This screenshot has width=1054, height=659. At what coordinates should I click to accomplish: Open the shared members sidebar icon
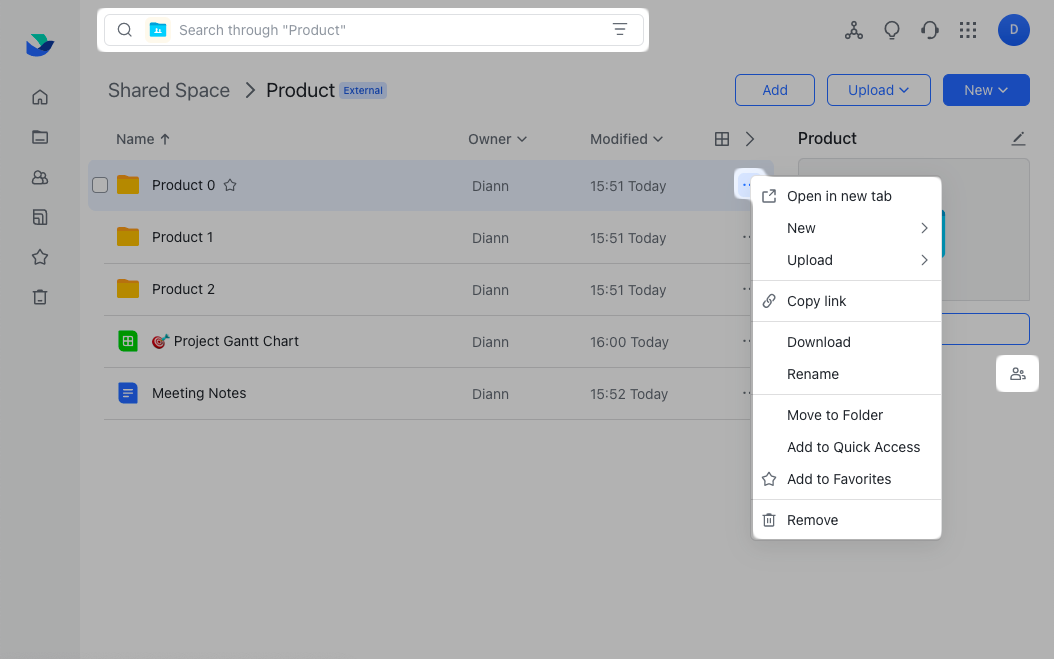click(x=40, y=177)
